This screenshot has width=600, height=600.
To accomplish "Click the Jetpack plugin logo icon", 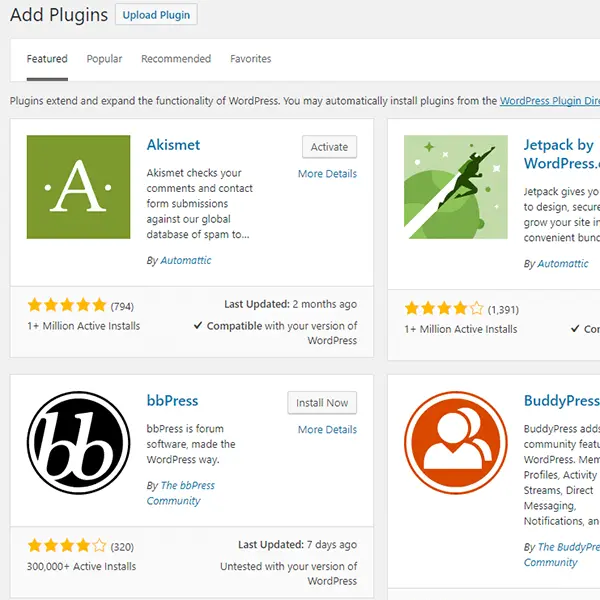I will coord(455,187).
